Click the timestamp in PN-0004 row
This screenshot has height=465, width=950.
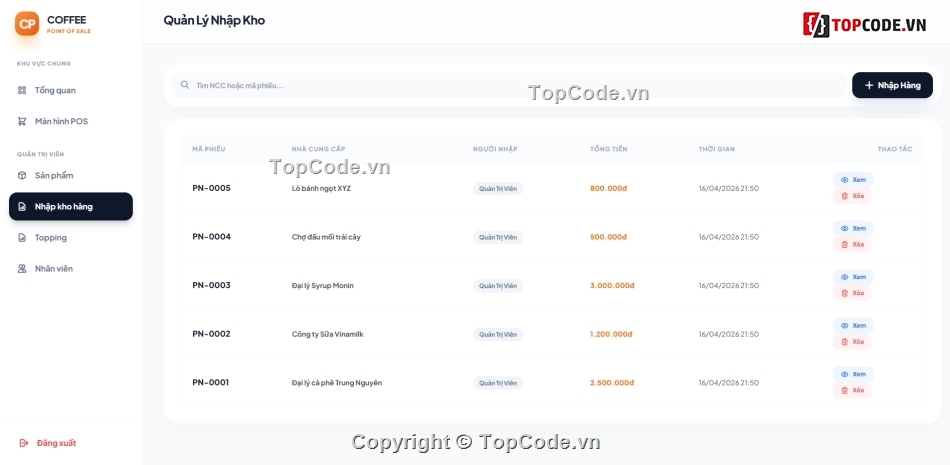(x=728, y=237)
